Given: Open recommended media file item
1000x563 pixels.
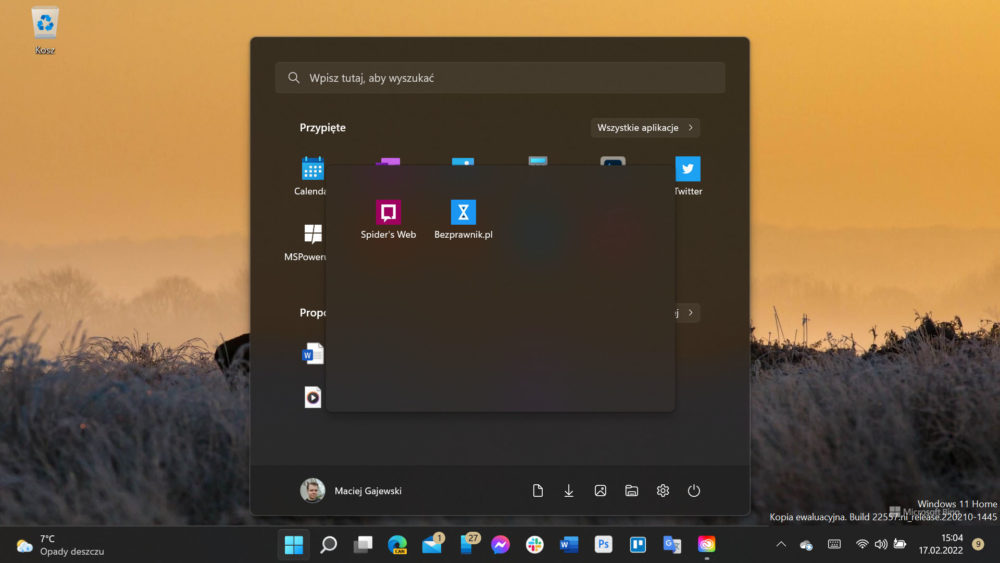Looking at the screenshot, I should (312, 397).
